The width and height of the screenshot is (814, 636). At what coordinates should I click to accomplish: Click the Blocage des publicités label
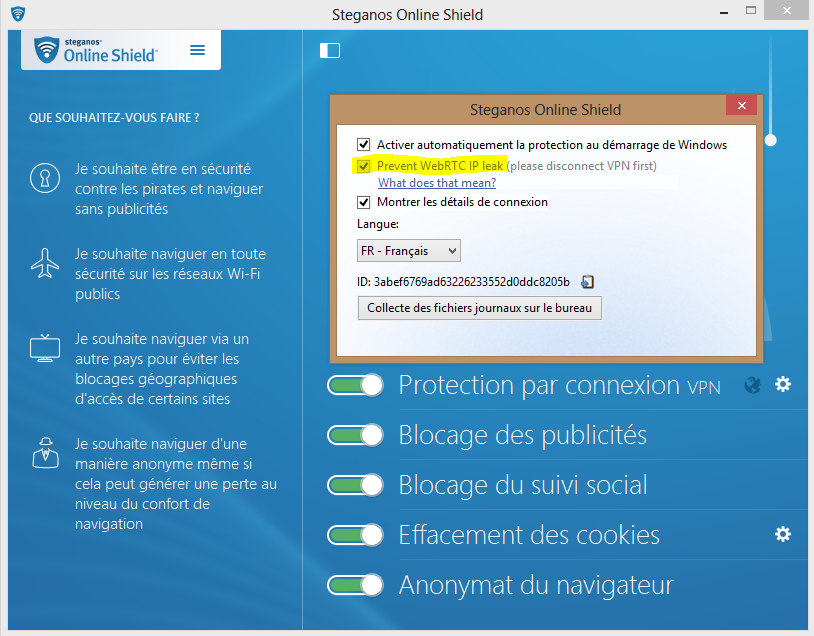pos(523,435)
